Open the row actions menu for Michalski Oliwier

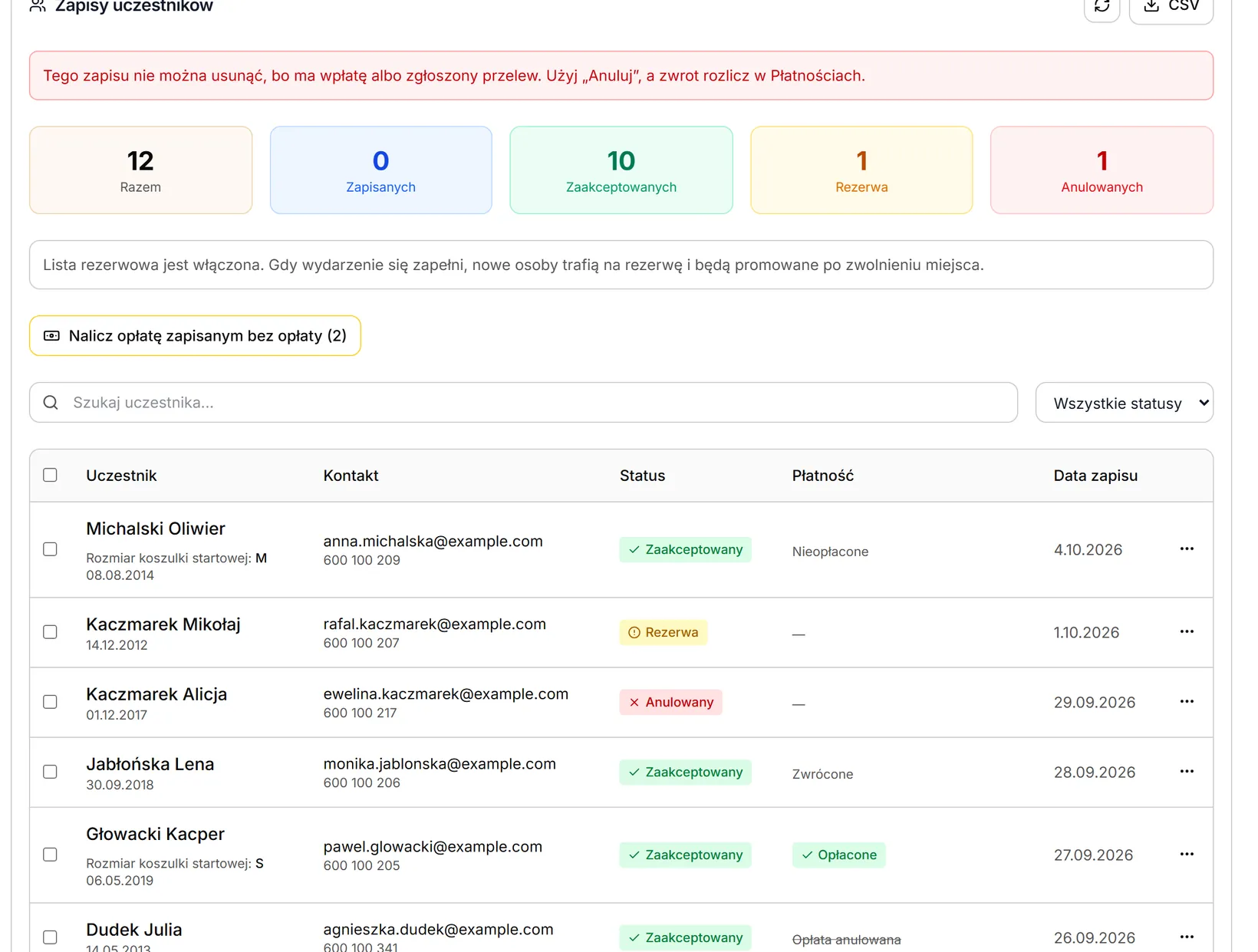[1187, 549]
